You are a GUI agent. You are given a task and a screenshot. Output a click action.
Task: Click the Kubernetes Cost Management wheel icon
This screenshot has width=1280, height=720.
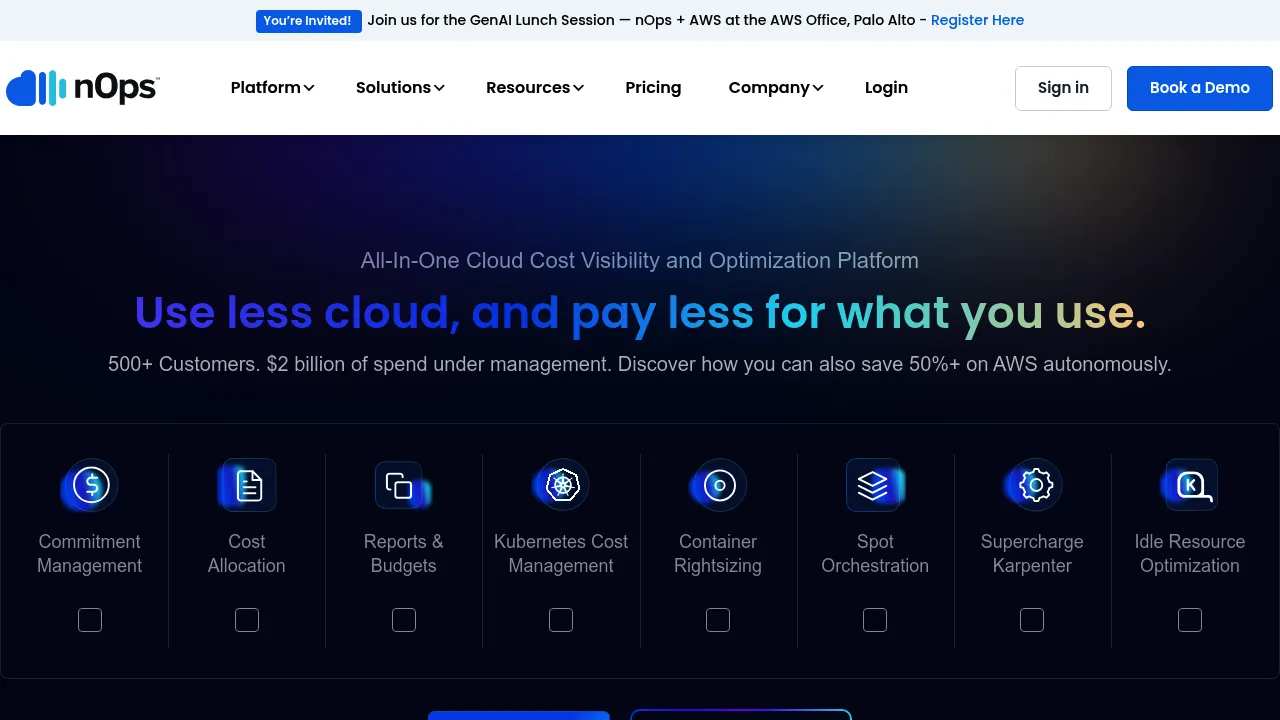click(x=561, y=485)
